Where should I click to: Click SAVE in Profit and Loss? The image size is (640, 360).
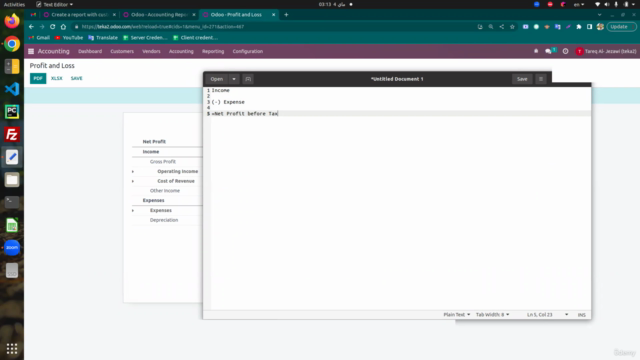pos(76,78)
